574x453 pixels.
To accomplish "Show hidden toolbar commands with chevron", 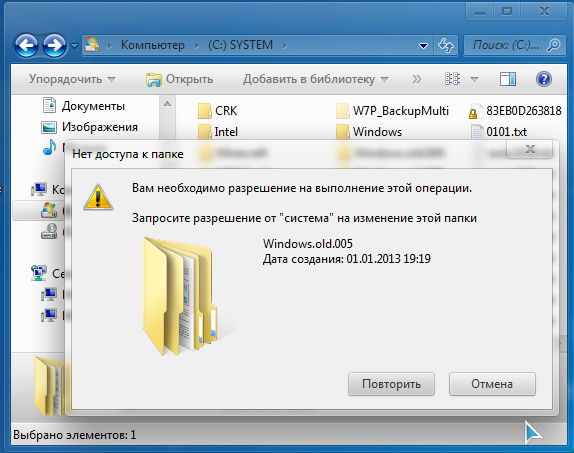I will (x=417, y=79).
